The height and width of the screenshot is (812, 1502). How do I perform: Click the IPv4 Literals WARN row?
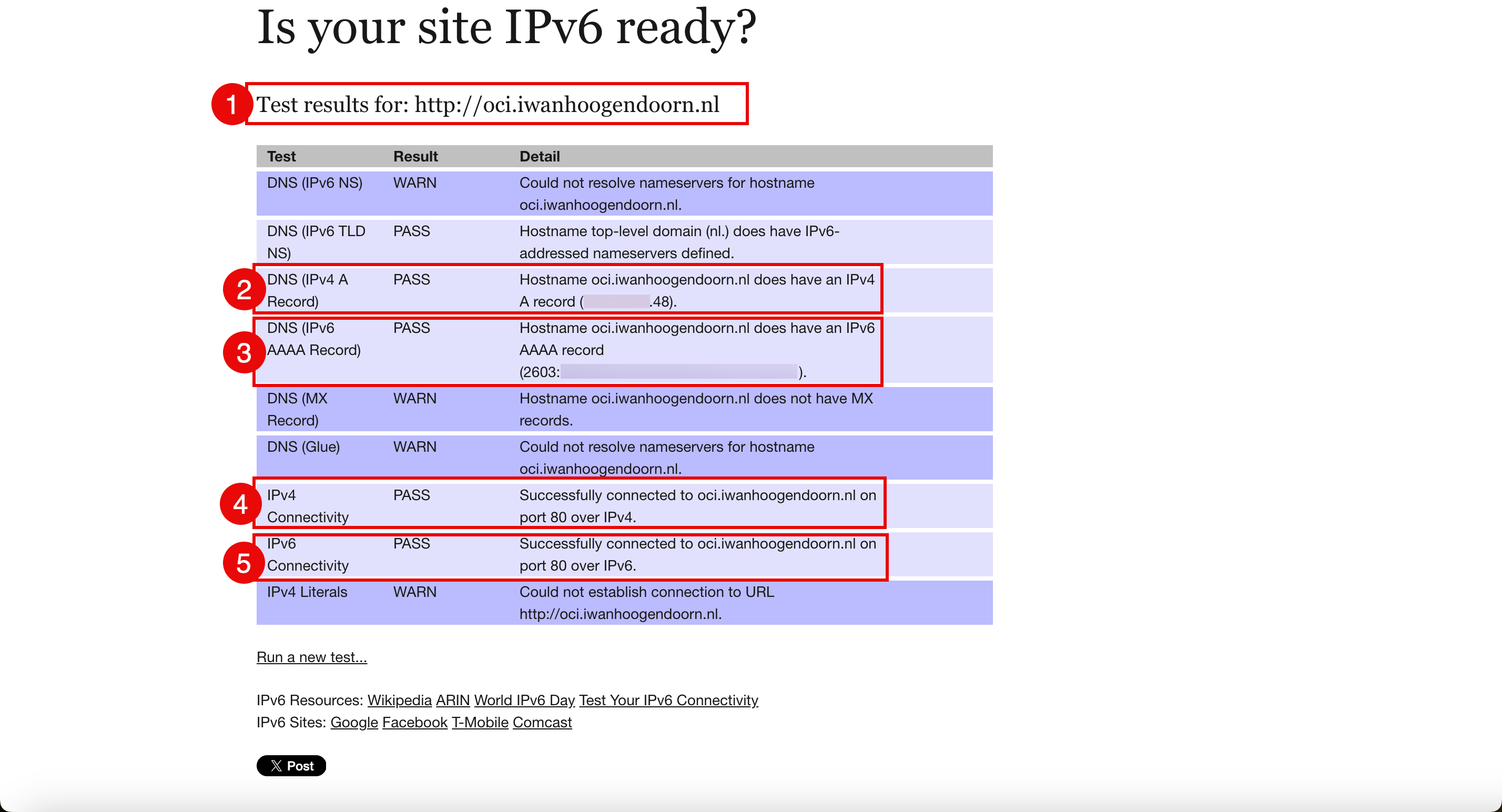click(624, 603)
